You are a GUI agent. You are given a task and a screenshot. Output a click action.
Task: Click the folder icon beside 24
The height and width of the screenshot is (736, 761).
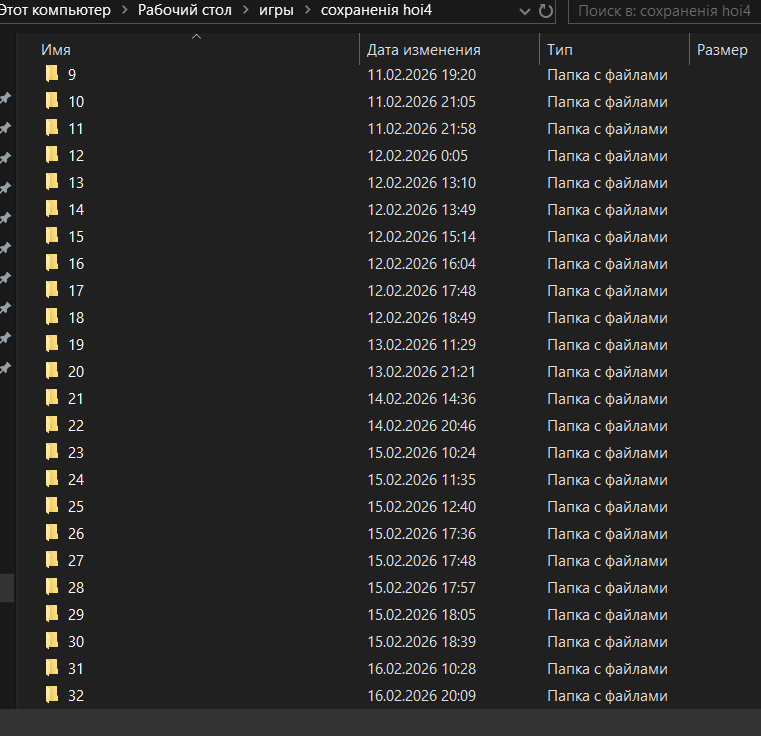tap(53, 479)
